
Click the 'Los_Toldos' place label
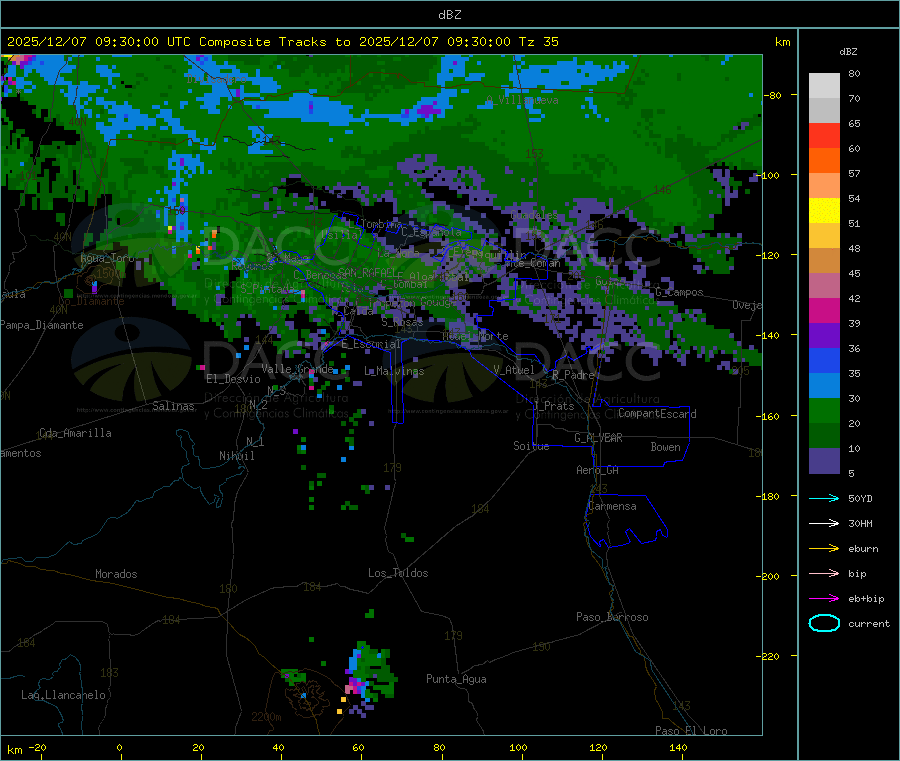pyautogui.click(x=398, y=573)
